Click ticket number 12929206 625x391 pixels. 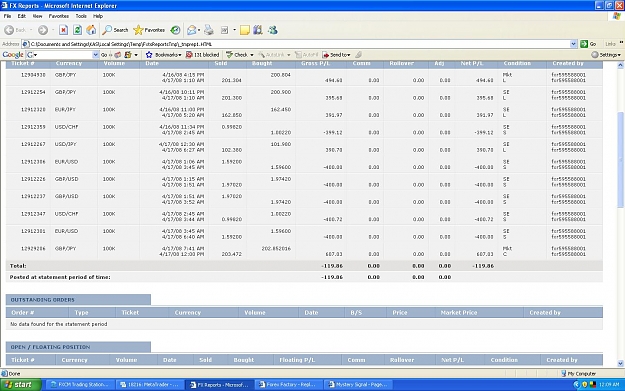[33, 249]
